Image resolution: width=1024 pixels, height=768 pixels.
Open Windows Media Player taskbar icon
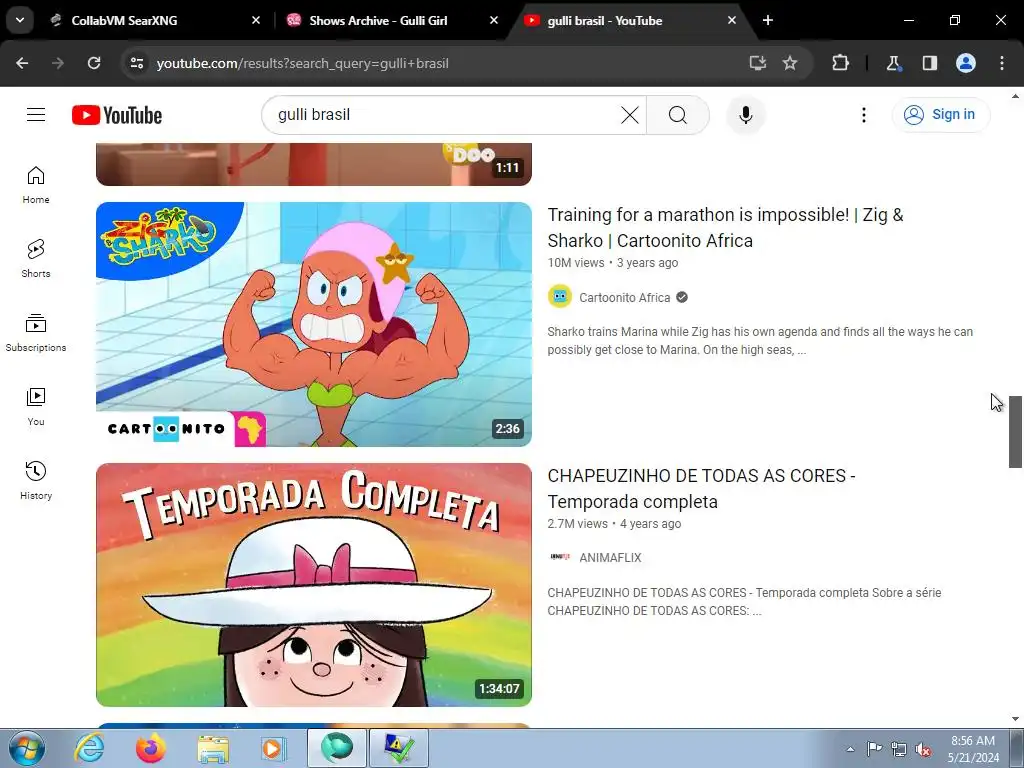(274, 748)
